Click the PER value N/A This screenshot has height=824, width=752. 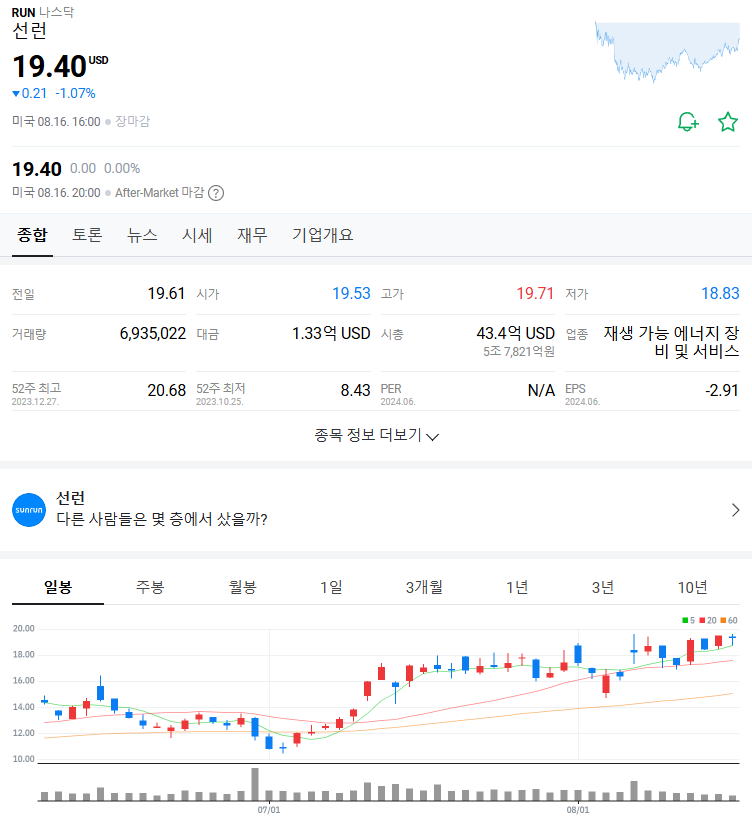(541, 390)
